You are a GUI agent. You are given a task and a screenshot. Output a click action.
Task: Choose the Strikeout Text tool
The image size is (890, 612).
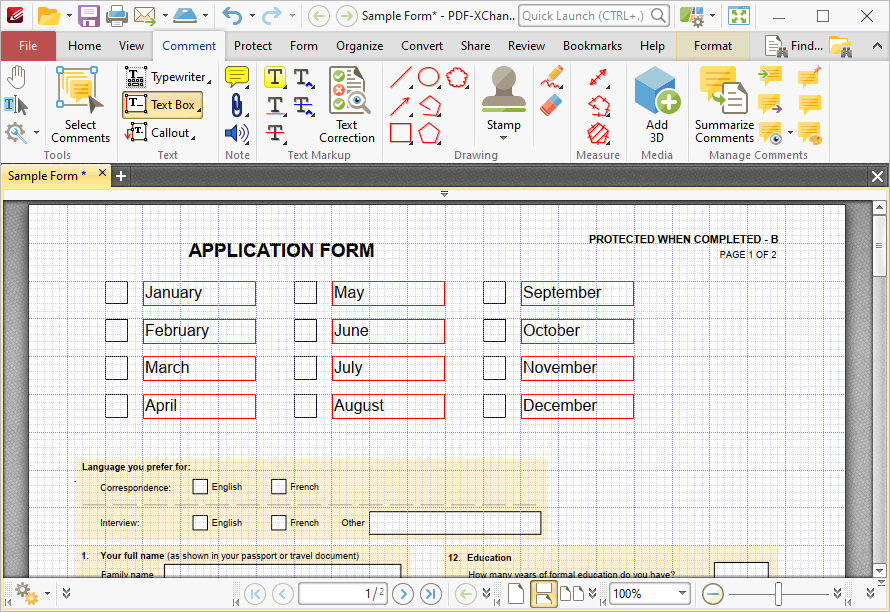(275, 133)
